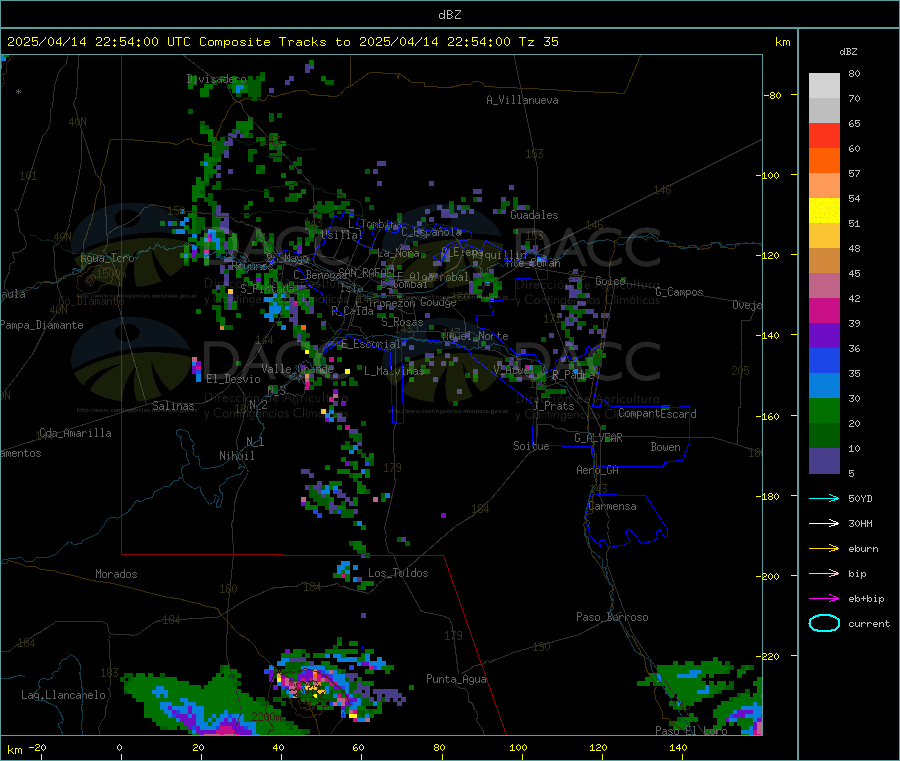Image resolution: width=900 pixels, height=761 pixels.
Task: Click the 100 km bottom axis label
Action: pyautogui.click(x=518, y=747)
